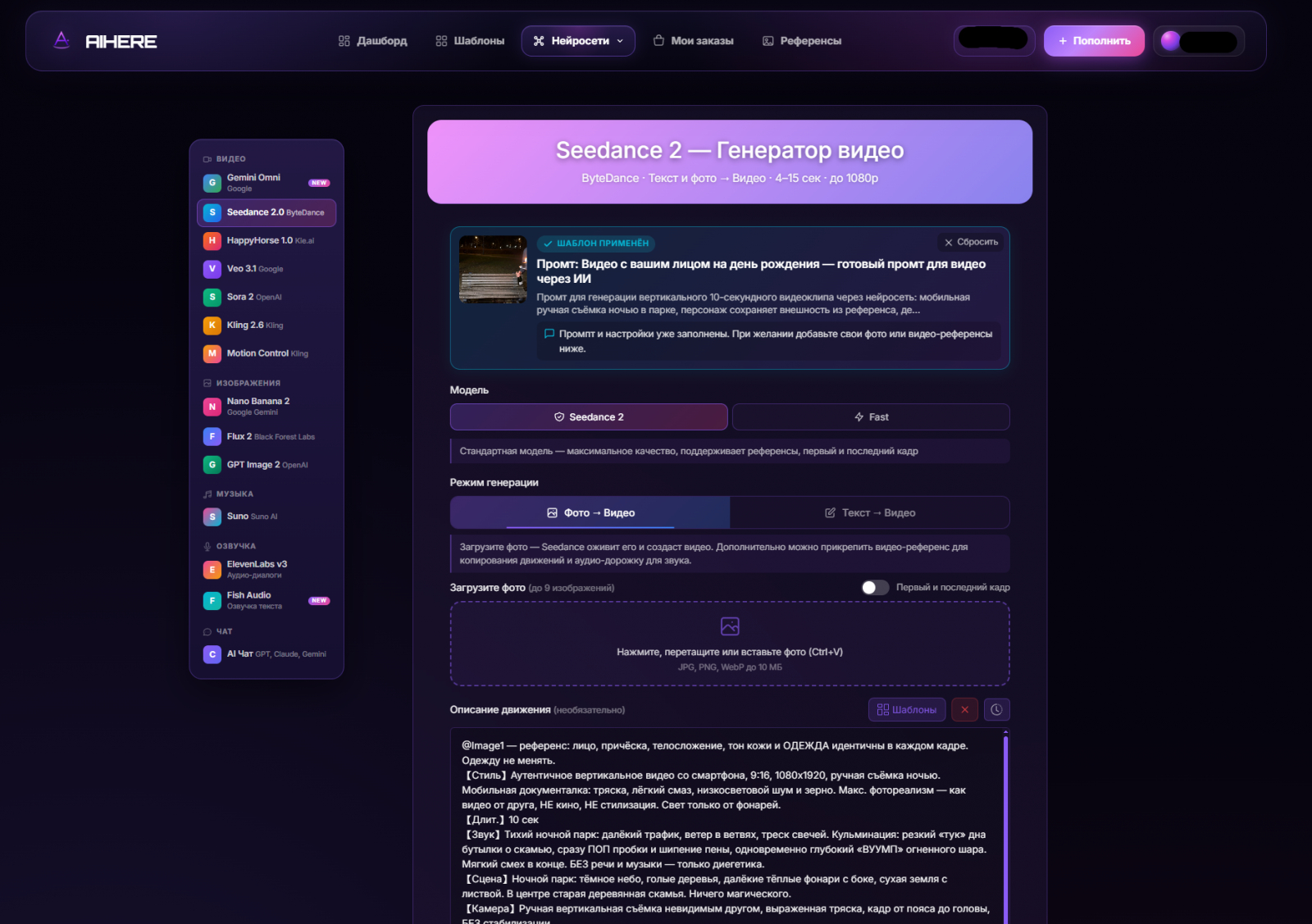Toggle Первый и последний кадр switch
Image resolution: width=1312 pixels, height=924 pixels.
(875, 588)
